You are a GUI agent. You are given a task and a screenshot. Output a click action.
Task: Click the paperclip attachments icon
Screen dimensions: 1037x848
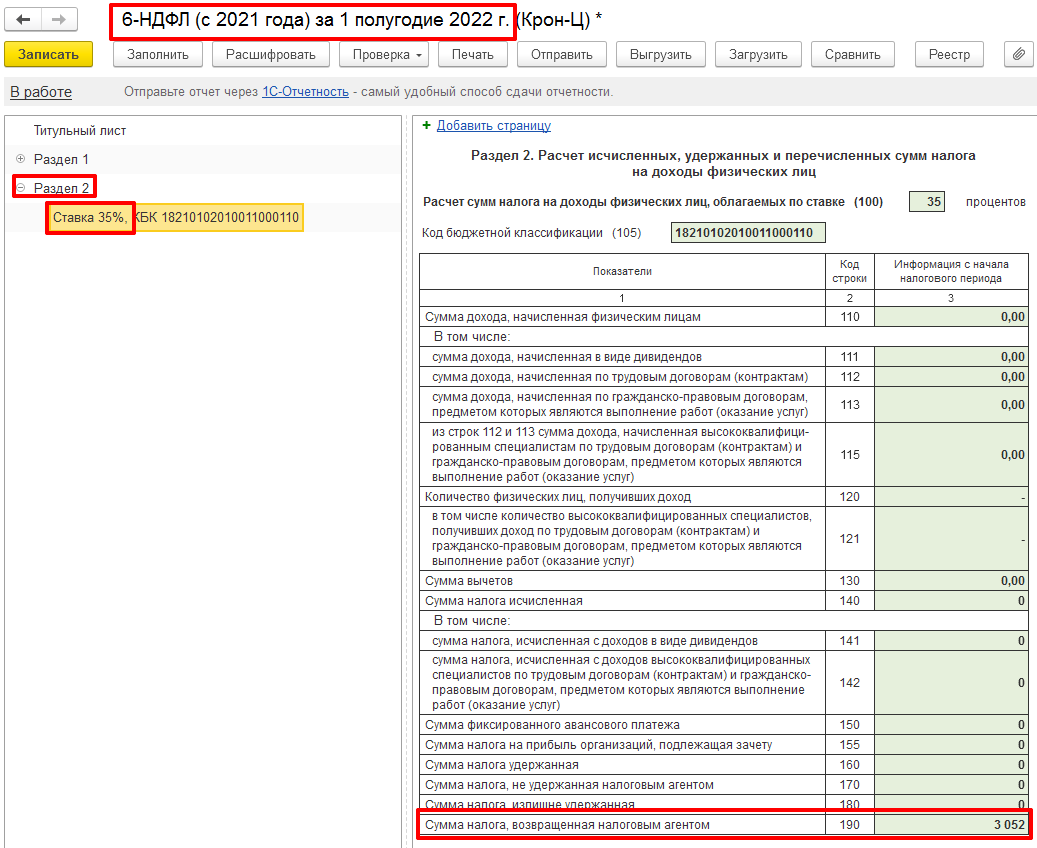(x=1016, y=54)
